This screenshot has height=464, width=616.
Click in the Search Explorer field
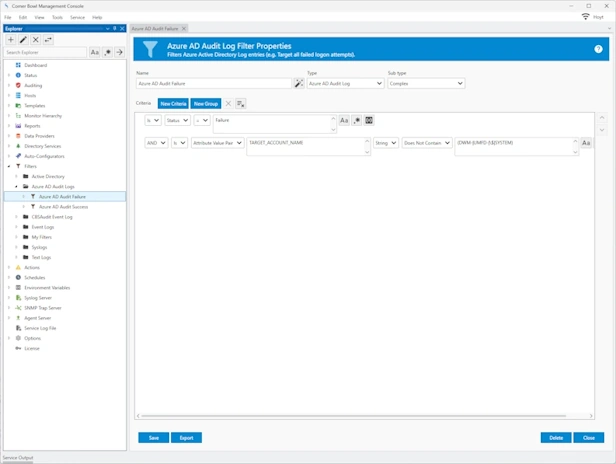(46, 52)
